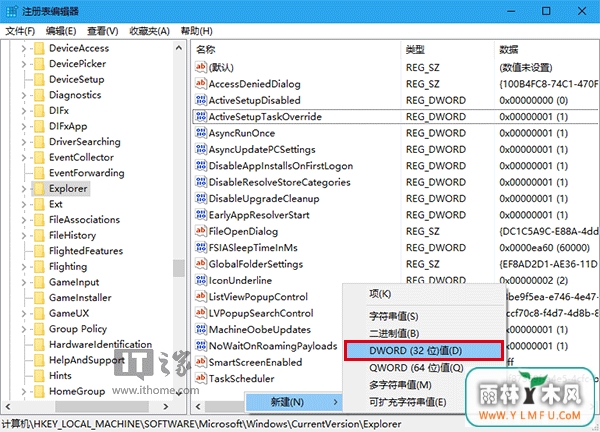
Task: Click the tree pane scroll left arrow
Action: [x=8, y=406]
